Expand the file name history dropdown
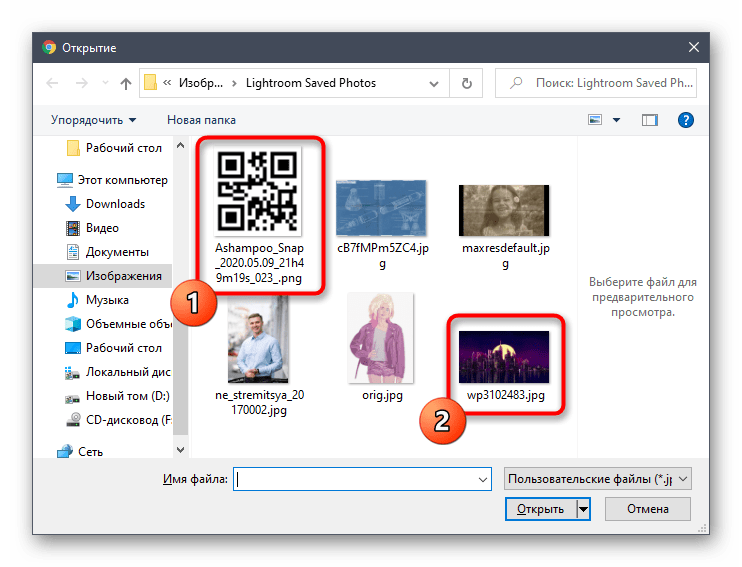Image resolution: width=742 pixels, height=567 pixels. tap(483, 480)
